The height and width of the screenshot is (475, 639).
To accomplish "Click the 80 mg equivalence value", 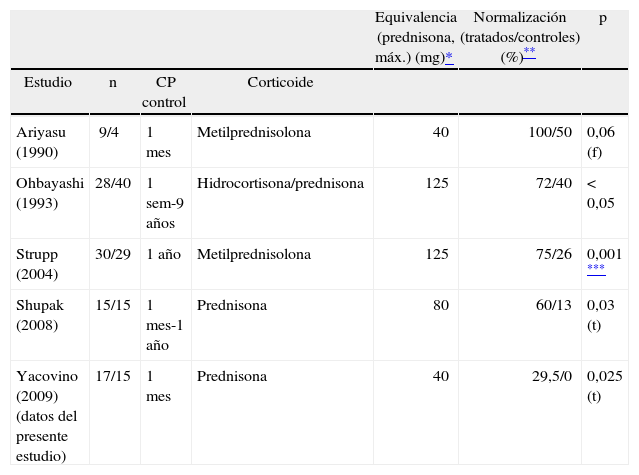I will click(x=440, y=306).
